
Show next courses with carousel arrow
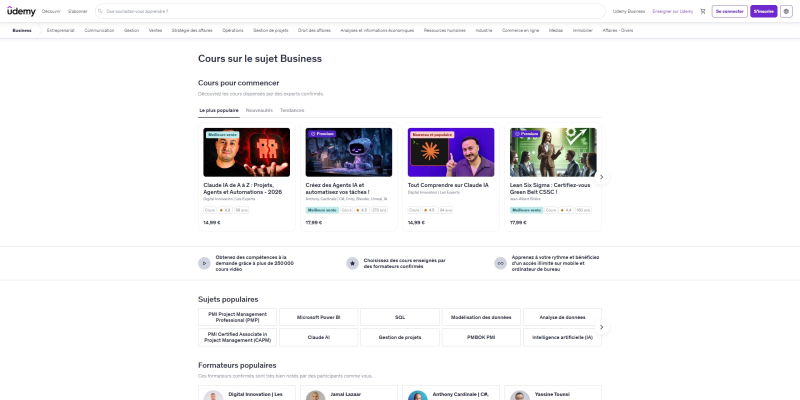(602, 177)
